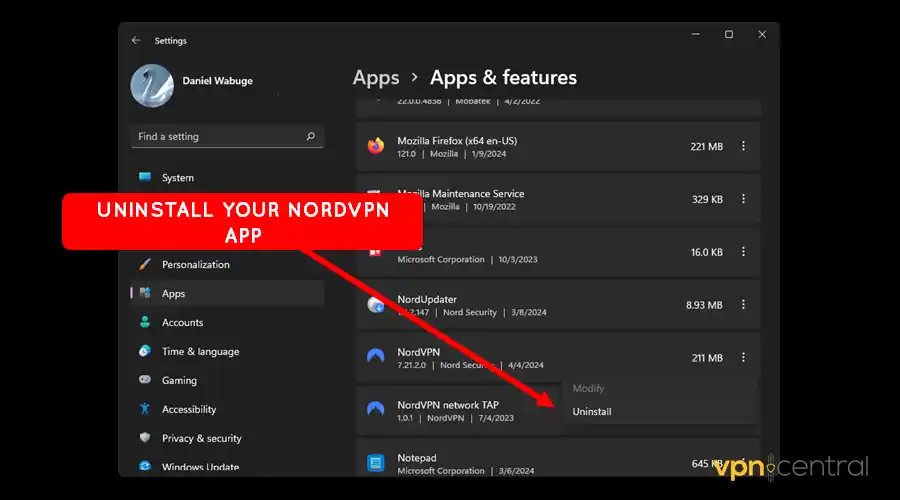Select the NordVPN 7.21.2.0 entry name
Image resolution: width=900 pixels, height=500 pixels.
418,352
